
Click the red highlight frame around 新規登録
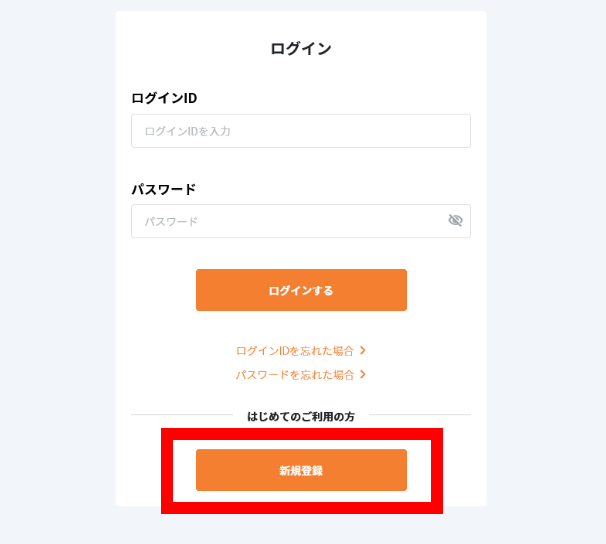click(x=302, y=434)
